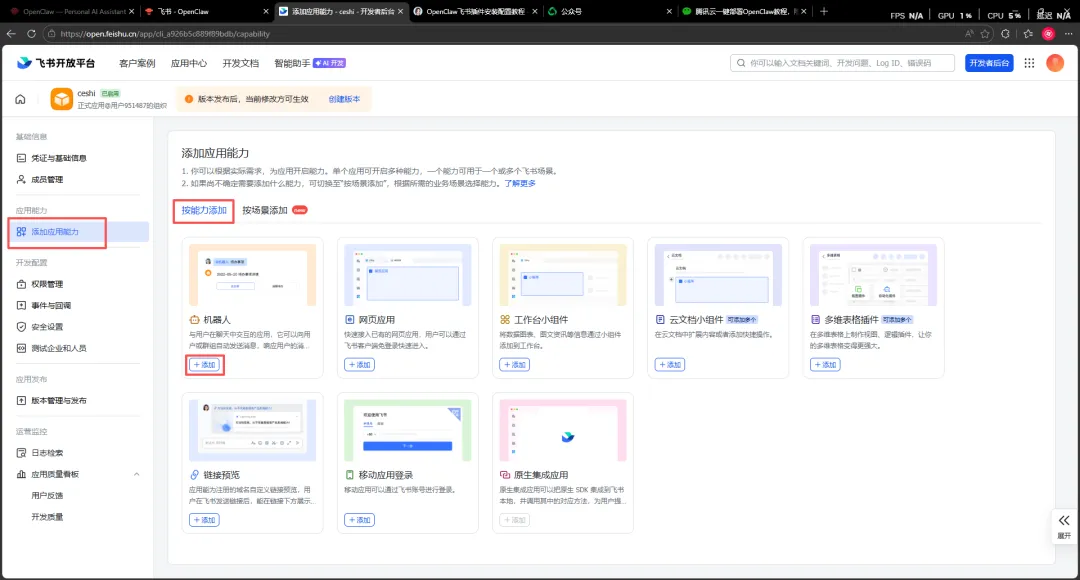Click the 工作台小组件 icon
Image resolution: width=1080 pixels, height=580 pixels.
click(505, 320)
